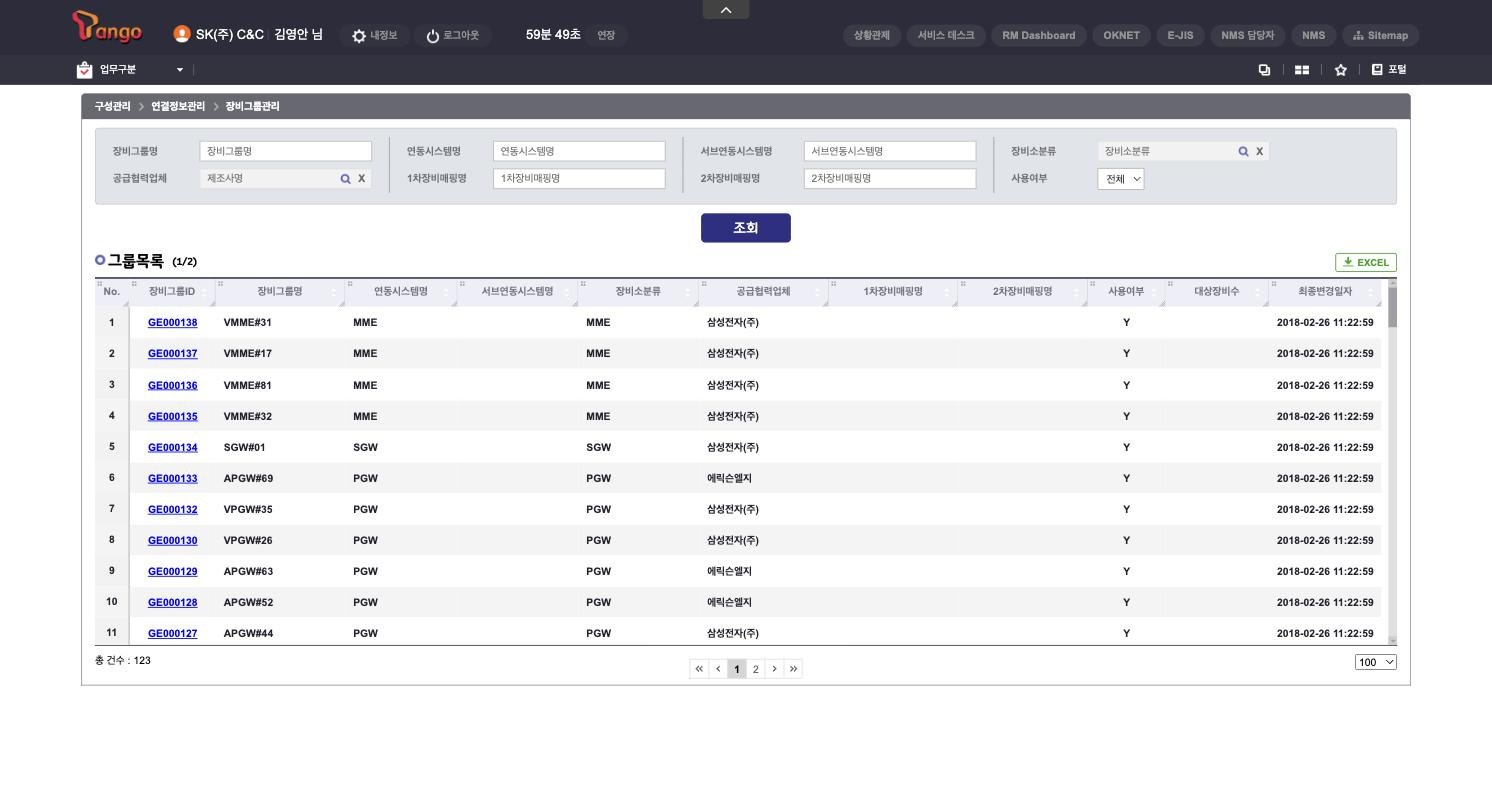Go to page 2 of the list
Viewport: 1492px width, 812px height.
tap(756, 669)
